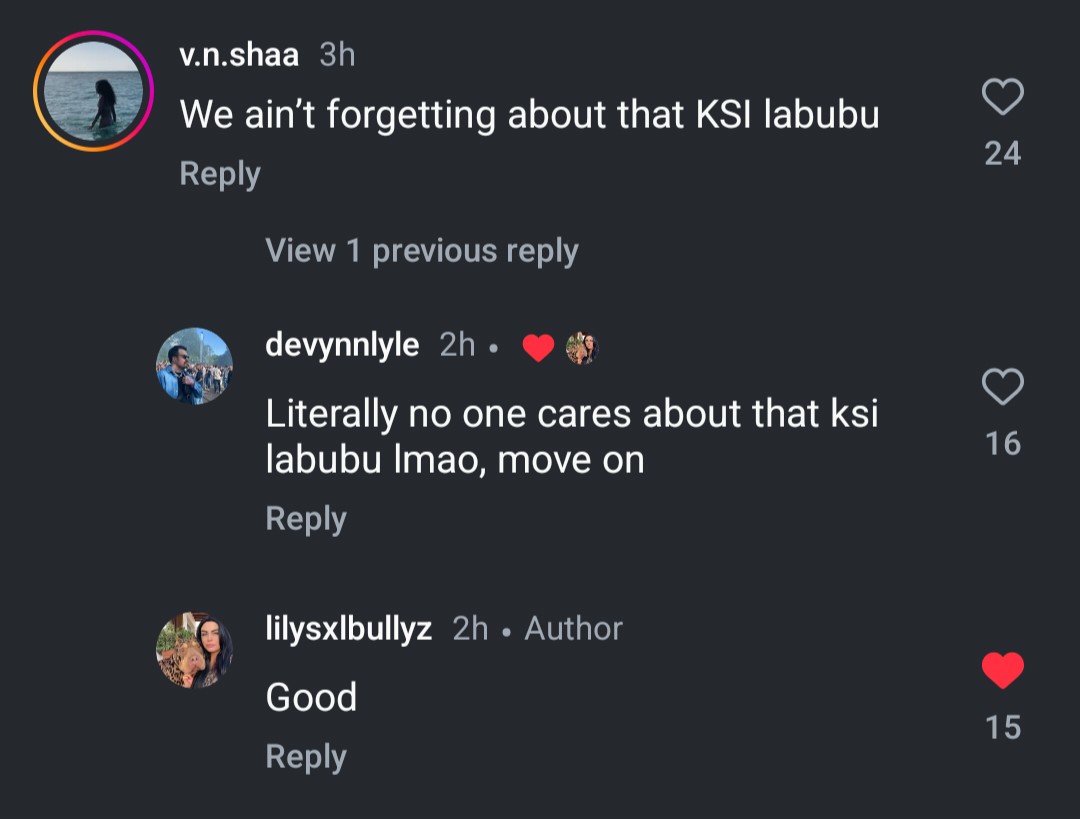Expand View 1 previous reply
1080x819 pixels.
(421, 250)
